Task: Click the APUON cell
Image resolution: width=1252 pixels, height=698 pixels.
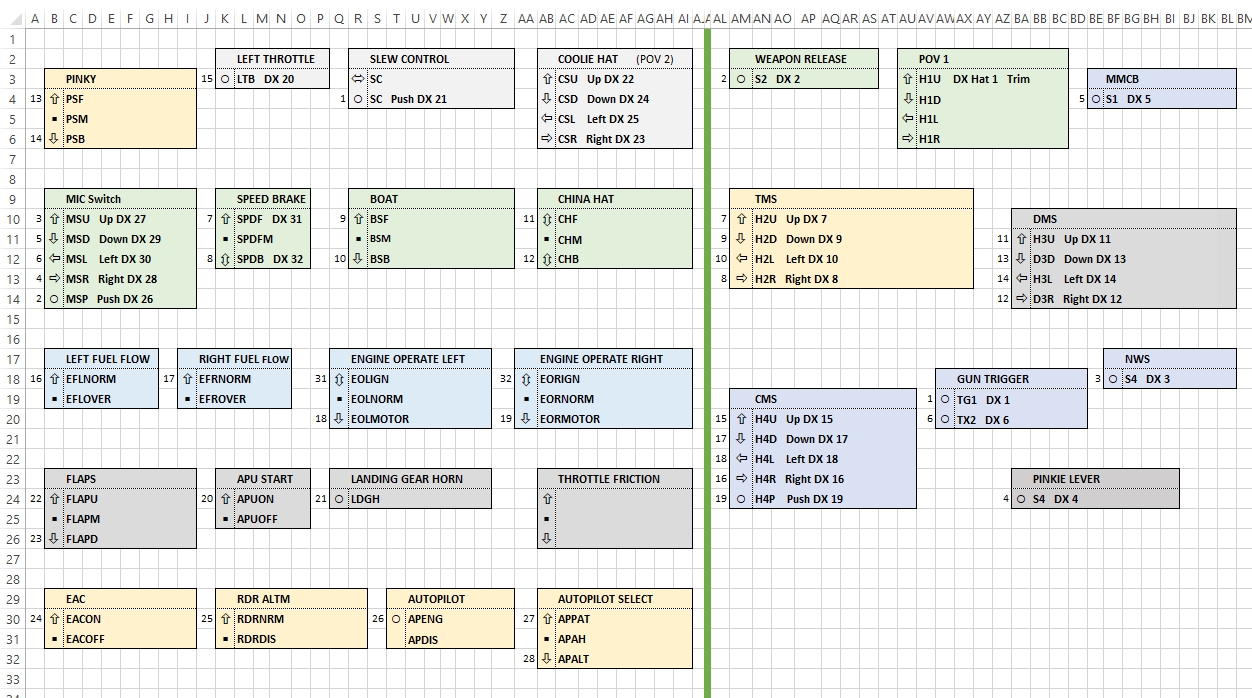Action: click(272, 499)
